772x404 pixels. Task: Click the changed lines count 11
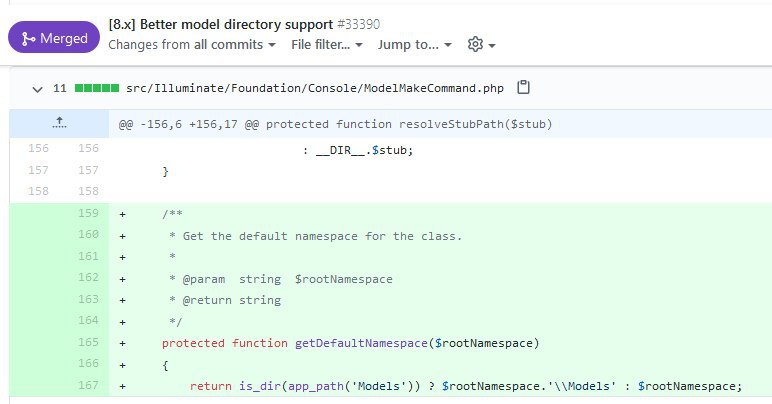click(60, 88)
